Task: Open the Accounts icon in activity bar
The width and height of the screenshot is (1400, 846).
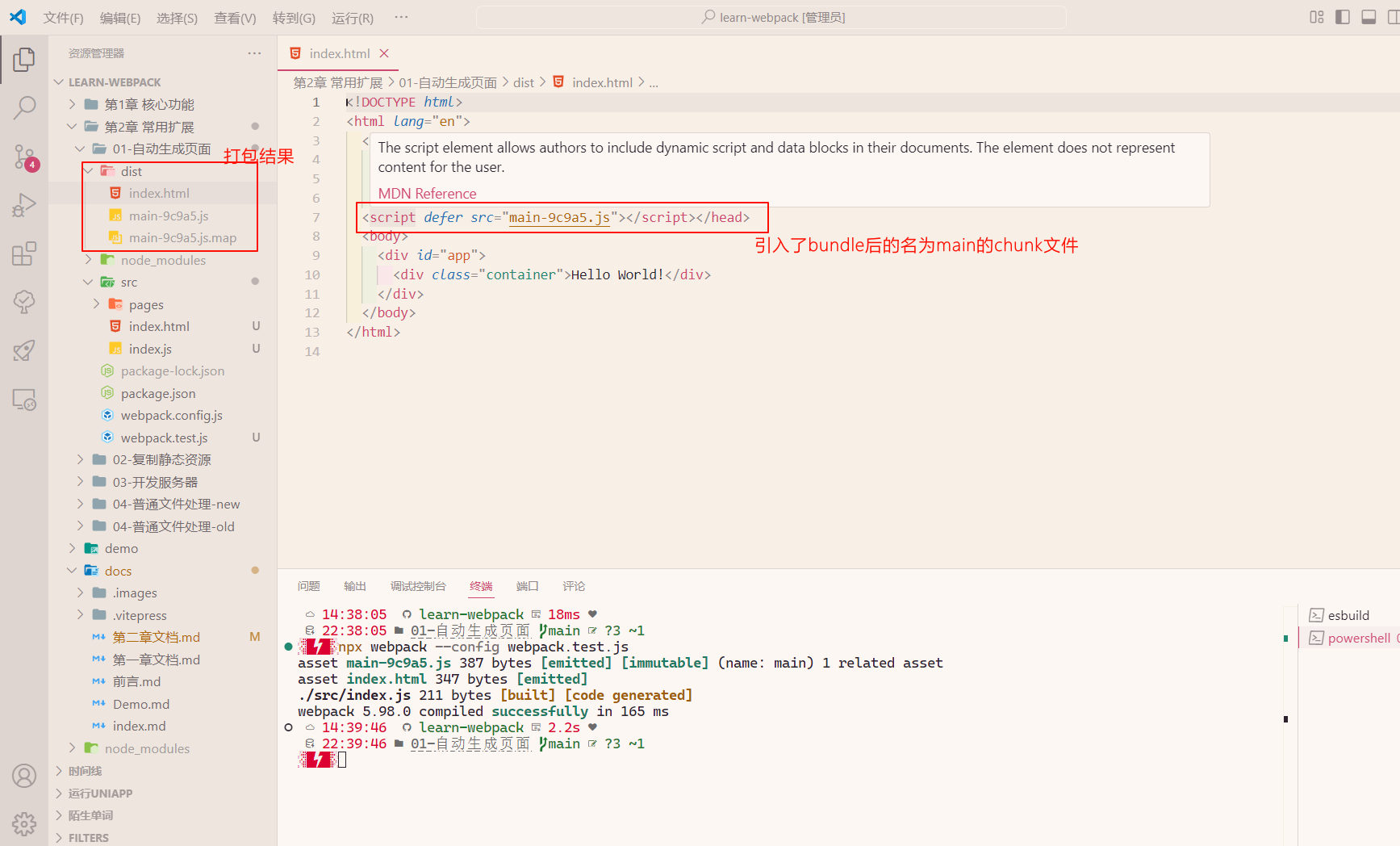Action: coord(24,776)
